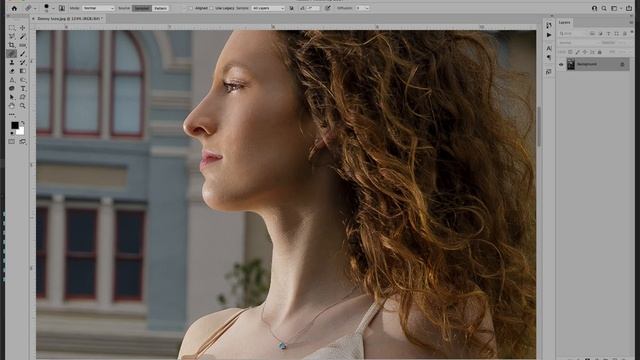Image resolution: width=640 pixels, height=360 pixels.
Task: Select the Eraser tool
Action: [11, 71]
